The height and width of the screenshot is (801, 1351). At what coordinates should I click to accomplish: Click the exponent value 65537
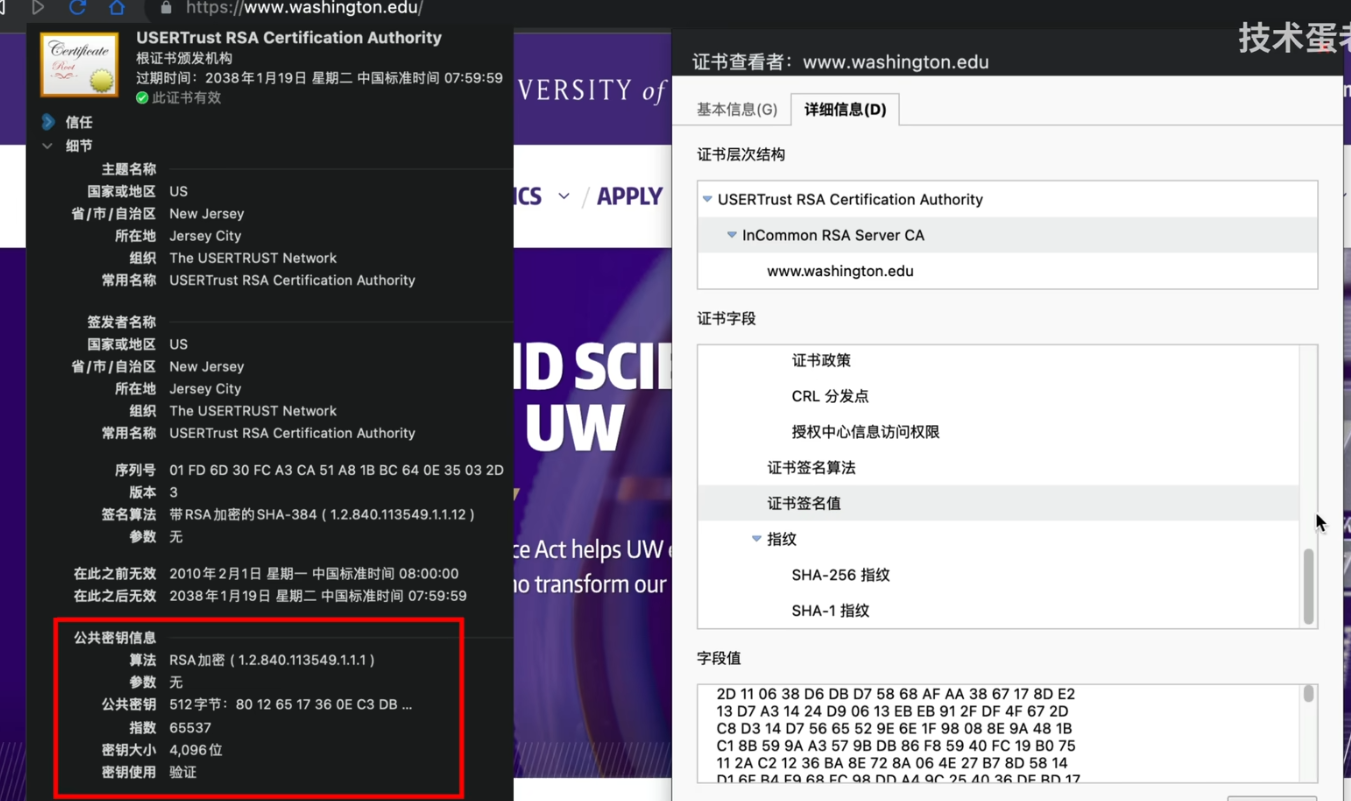[x=190, y=728]
